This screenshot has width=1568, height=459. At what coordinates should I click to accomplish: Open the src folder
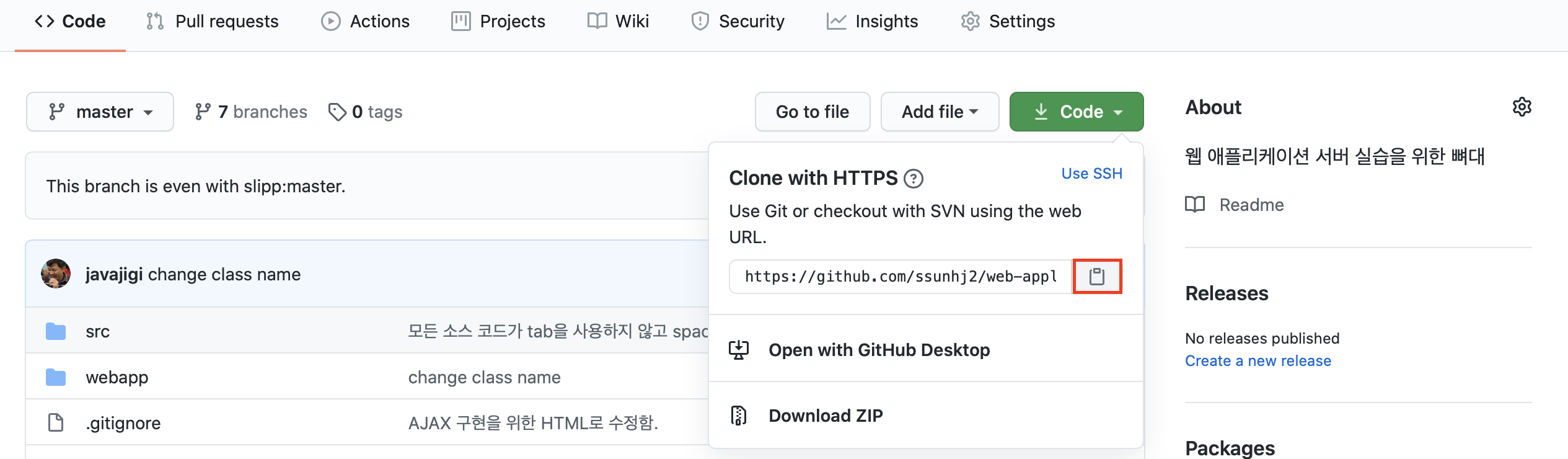tap(97, 332)
